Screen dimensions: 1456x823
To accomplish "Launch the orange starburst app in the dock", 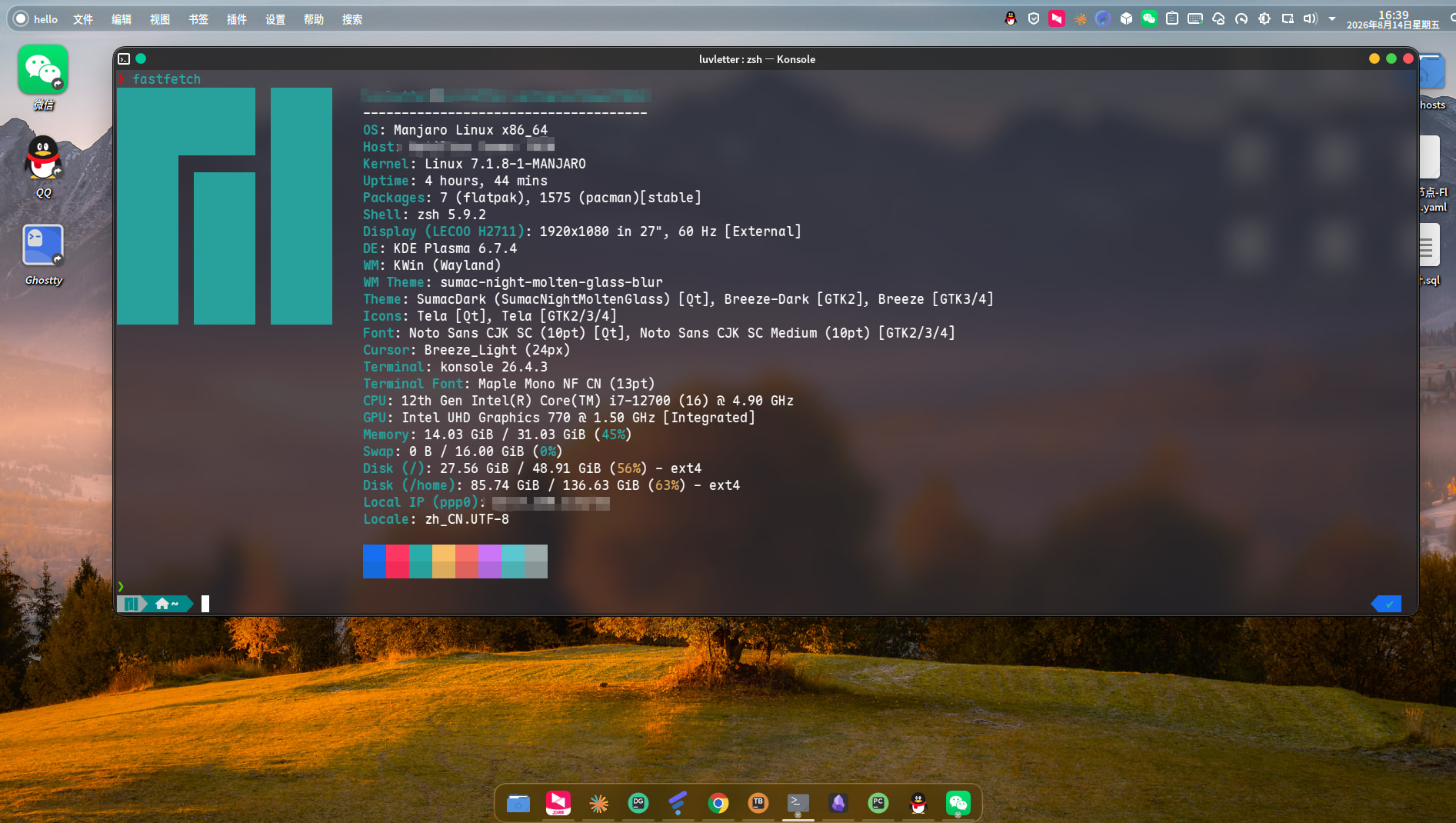I will (598, 803).
